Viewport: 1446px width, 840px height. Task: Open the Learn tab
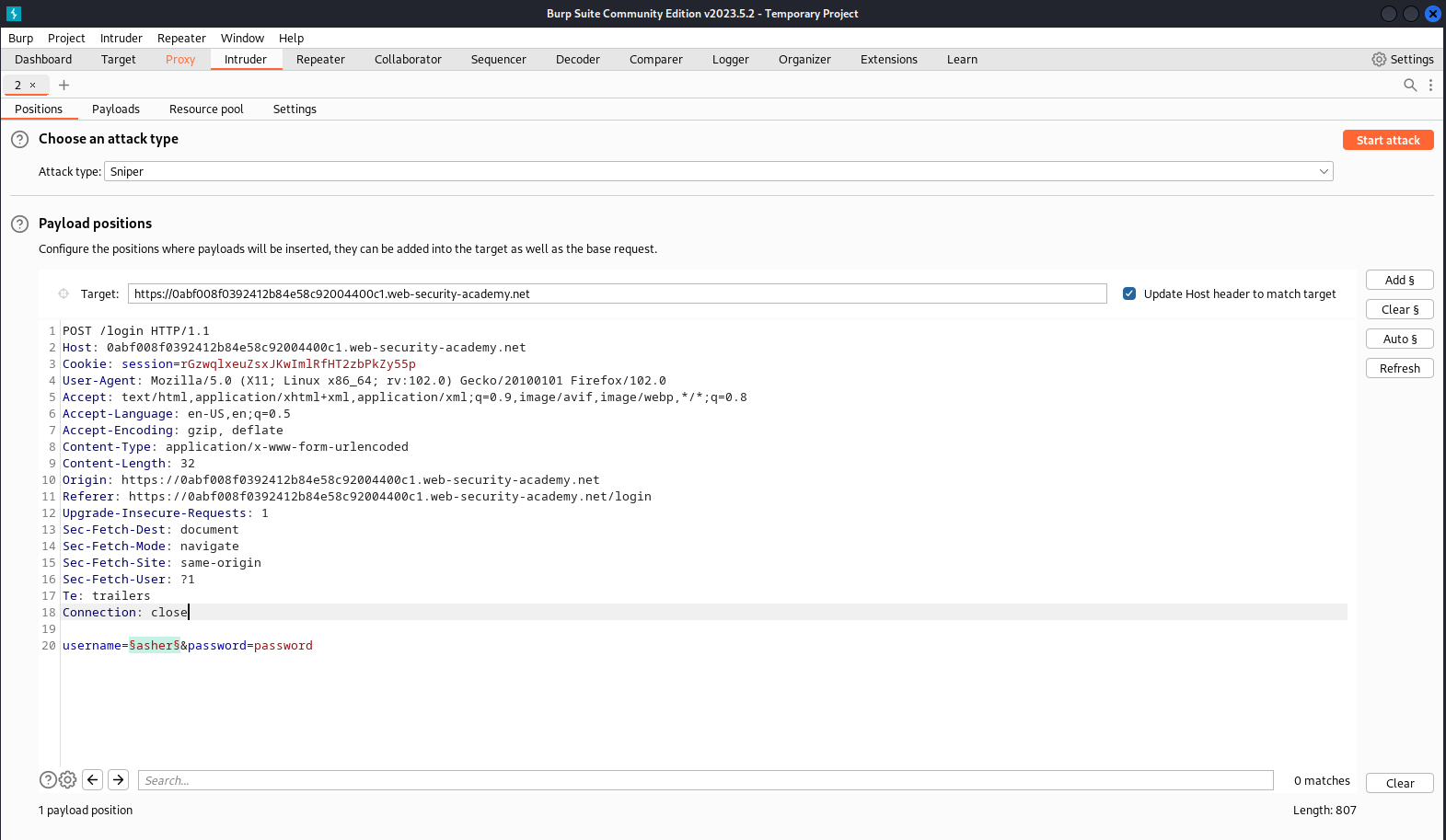pyautogui.click(x=963, y=59)
